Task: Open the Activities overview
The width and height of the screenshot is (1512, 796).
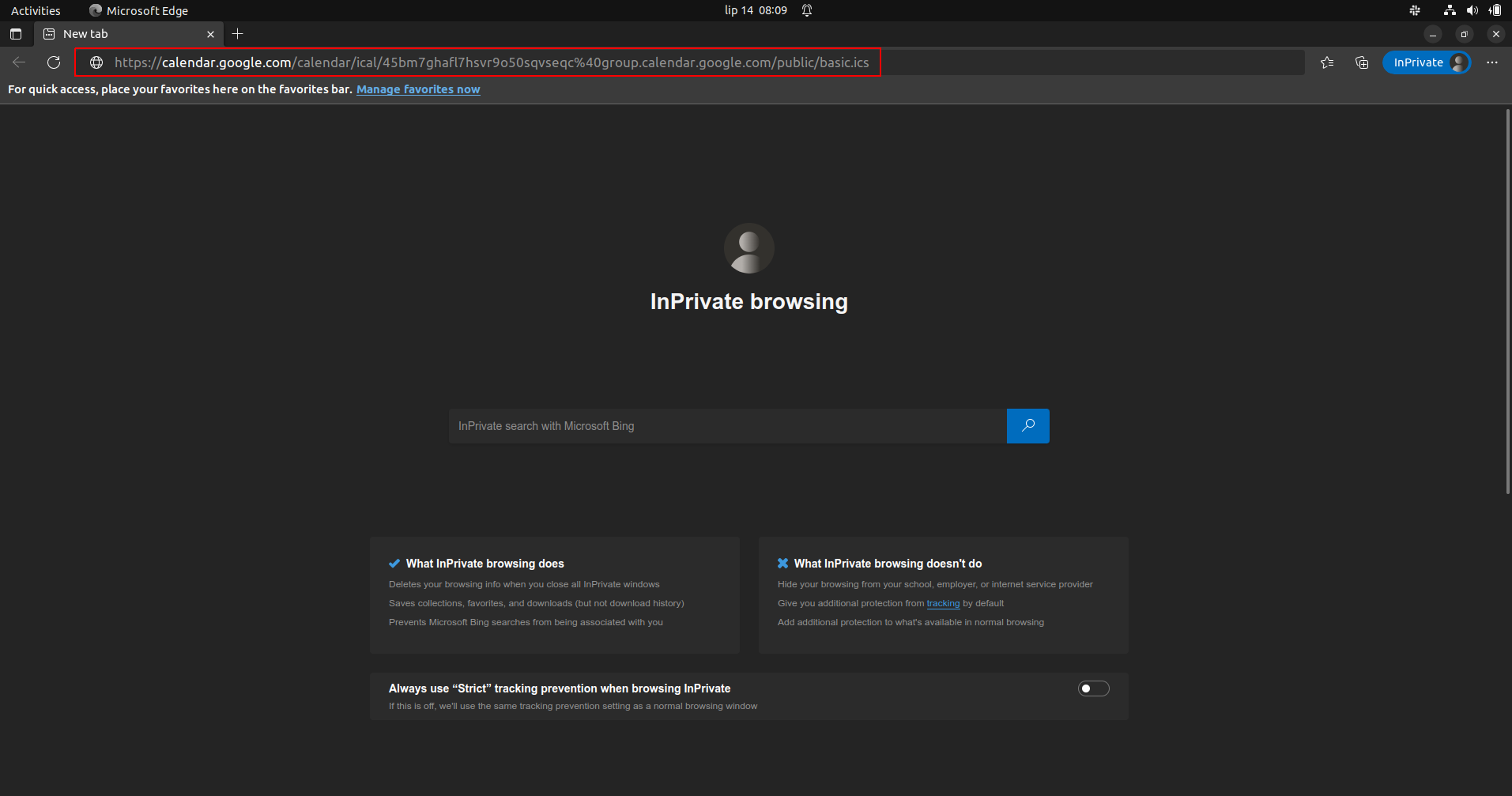Action: tap(36, 10)
